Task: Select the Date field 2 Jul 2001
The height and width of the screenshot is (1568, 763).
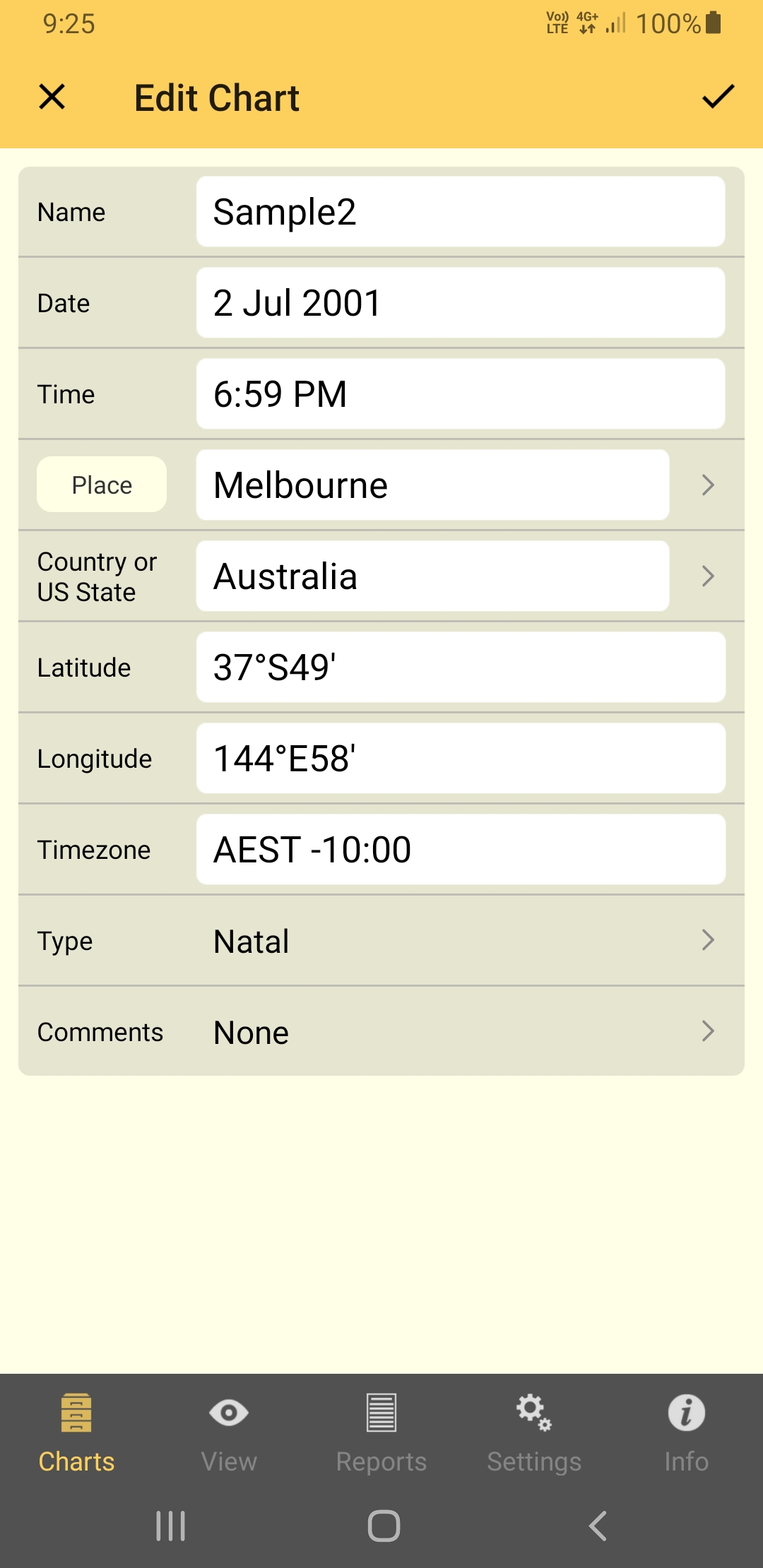Action: click(x=461, y=303)
